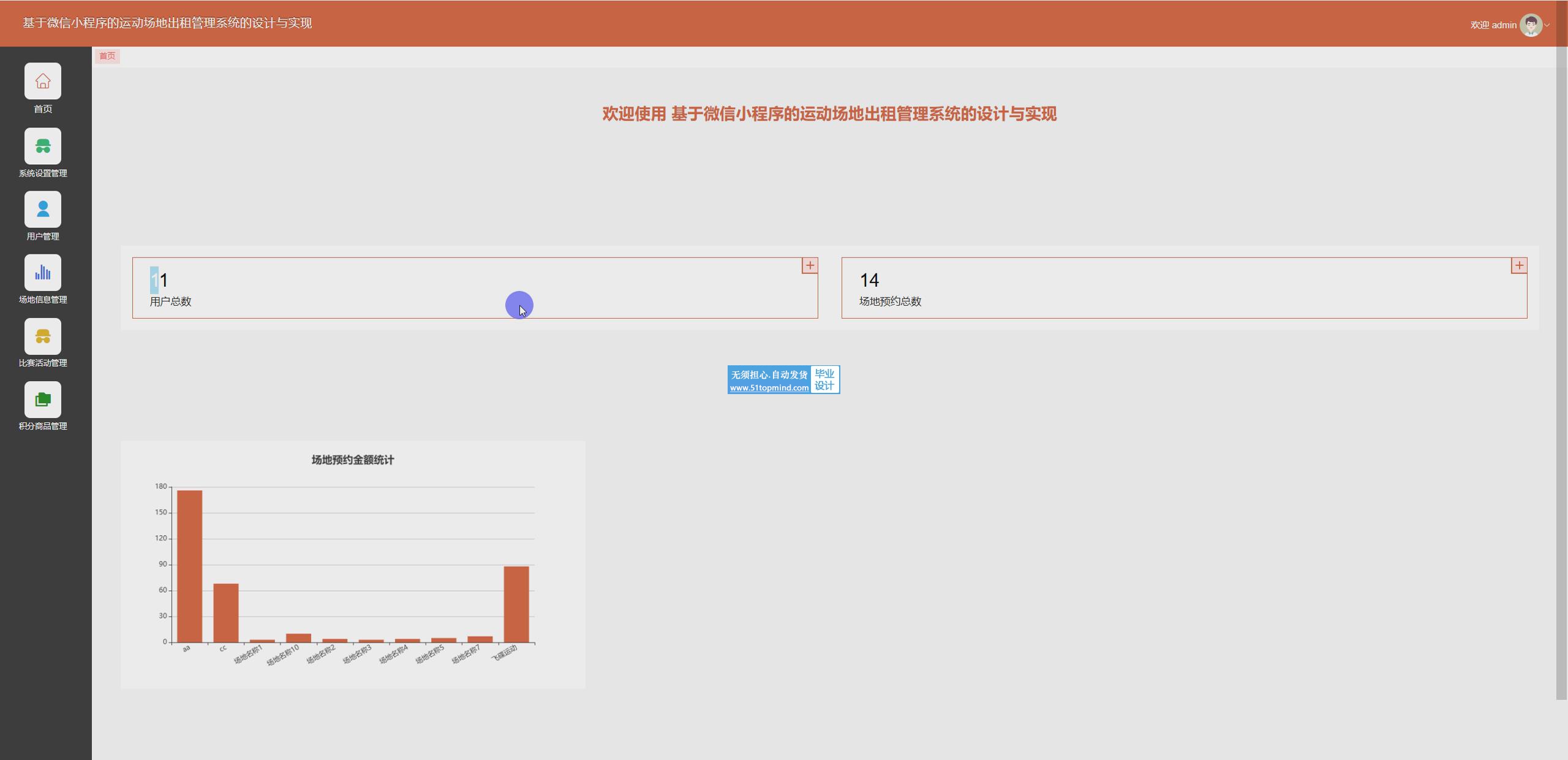Click the 飞腾运动 bar in the chart
Image resolution: width=1568 pixels, height=760 pixels.
516,604
